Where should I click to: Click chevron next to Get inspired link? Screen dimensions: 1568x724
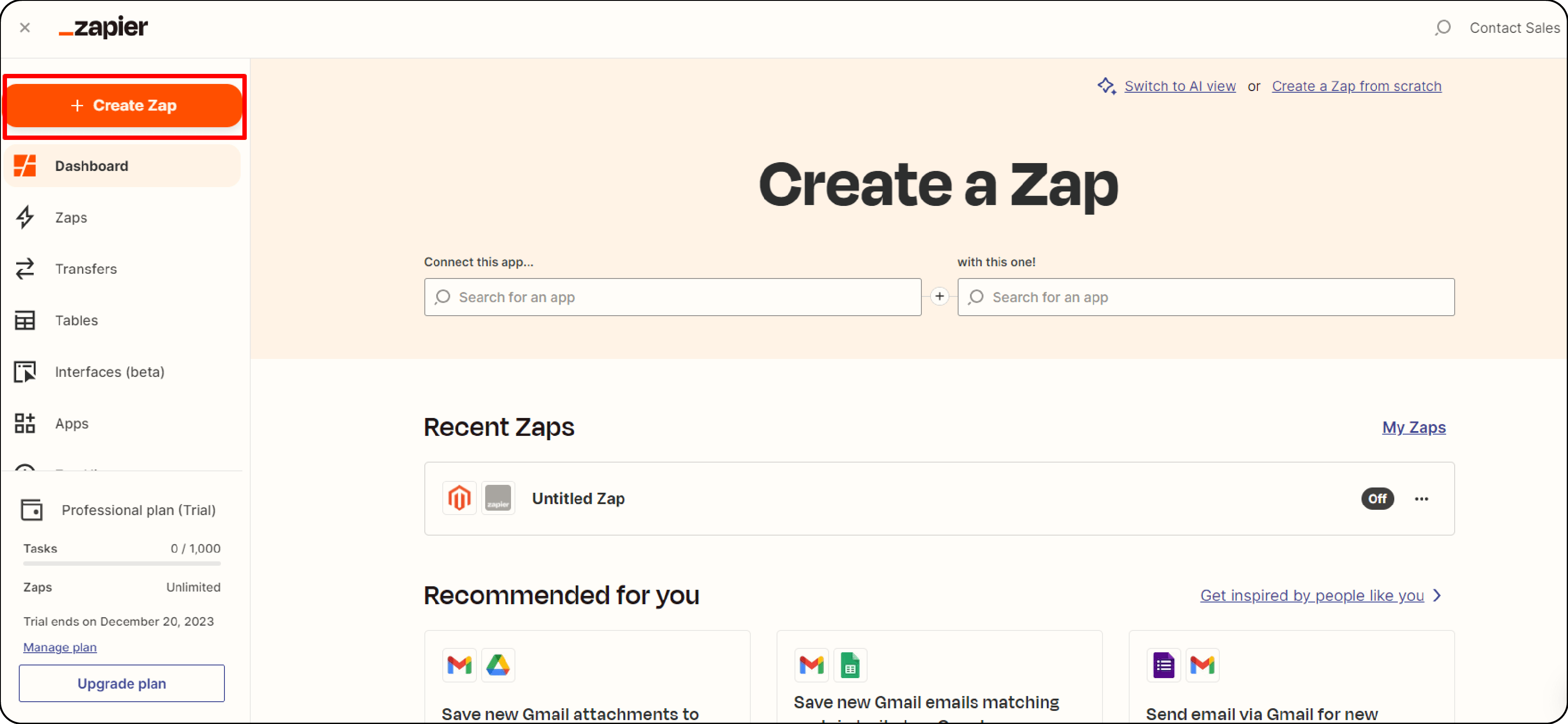coord(1438,595)
